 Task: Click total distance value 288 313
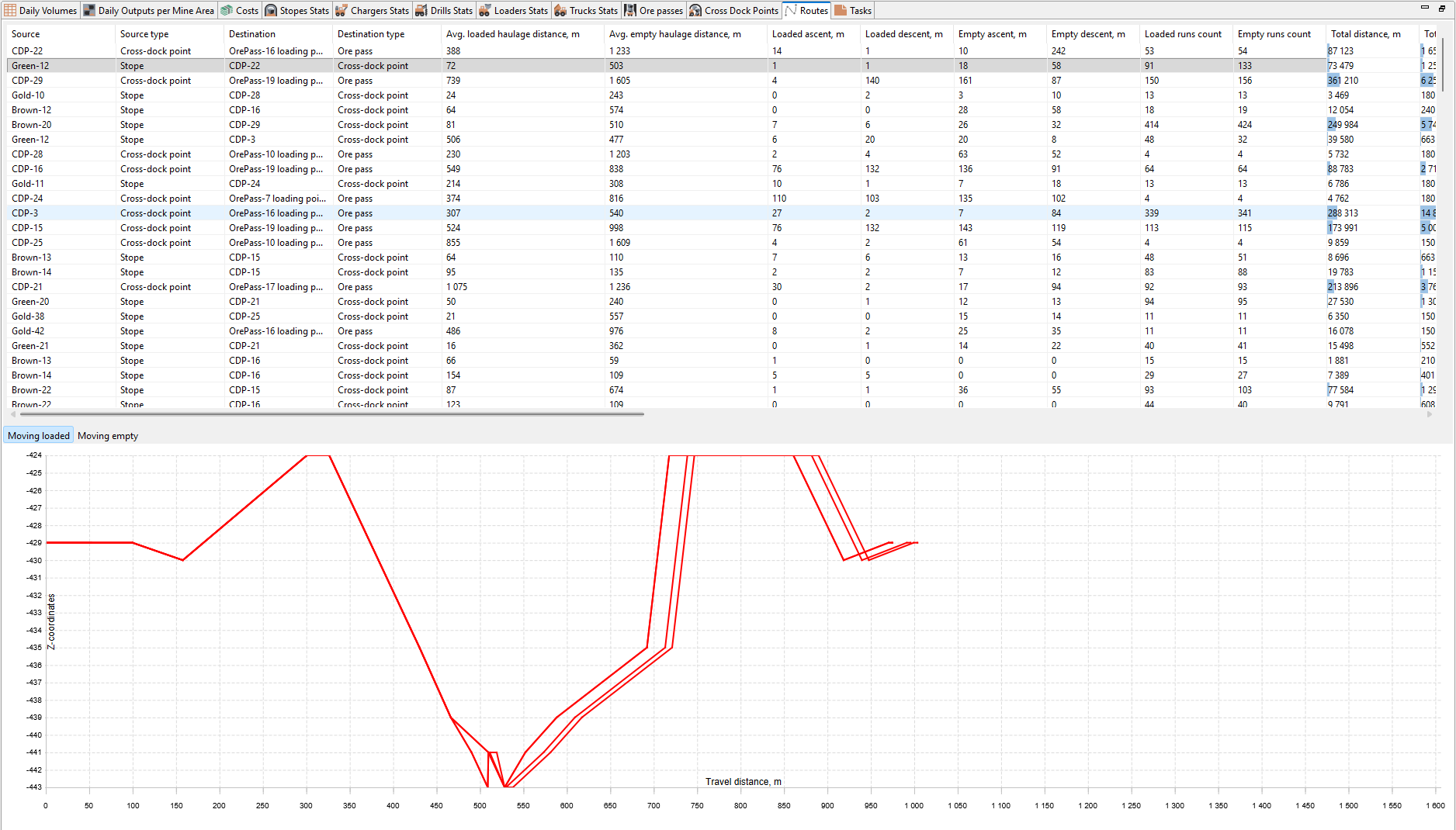[1343, 213]
